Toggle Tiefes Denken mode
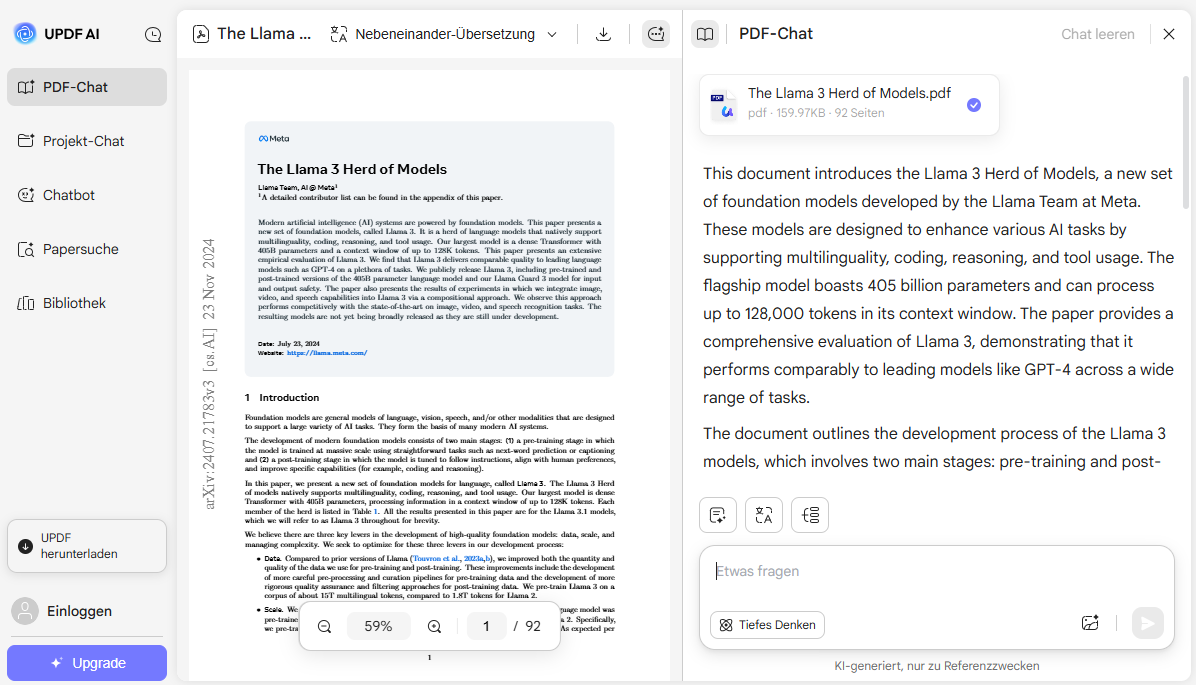Image resolution: width=1196 pixels, height=685 pixels. [x=767, y=625]
